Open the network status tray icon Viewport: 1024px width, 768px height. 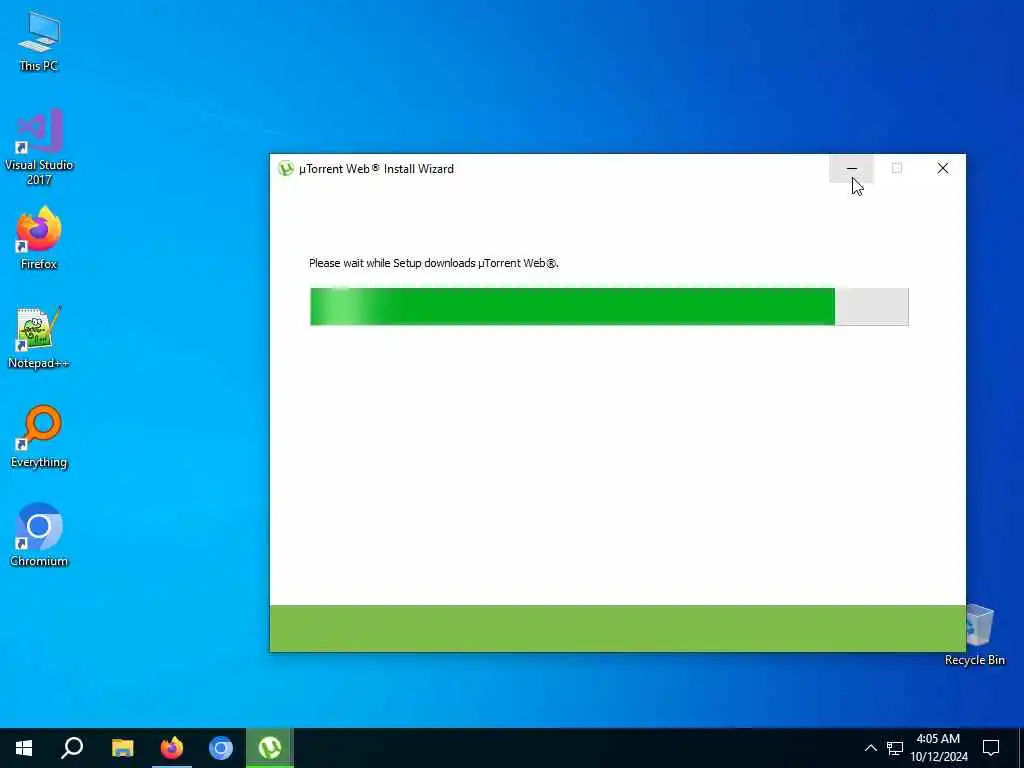tap(895, 748)
